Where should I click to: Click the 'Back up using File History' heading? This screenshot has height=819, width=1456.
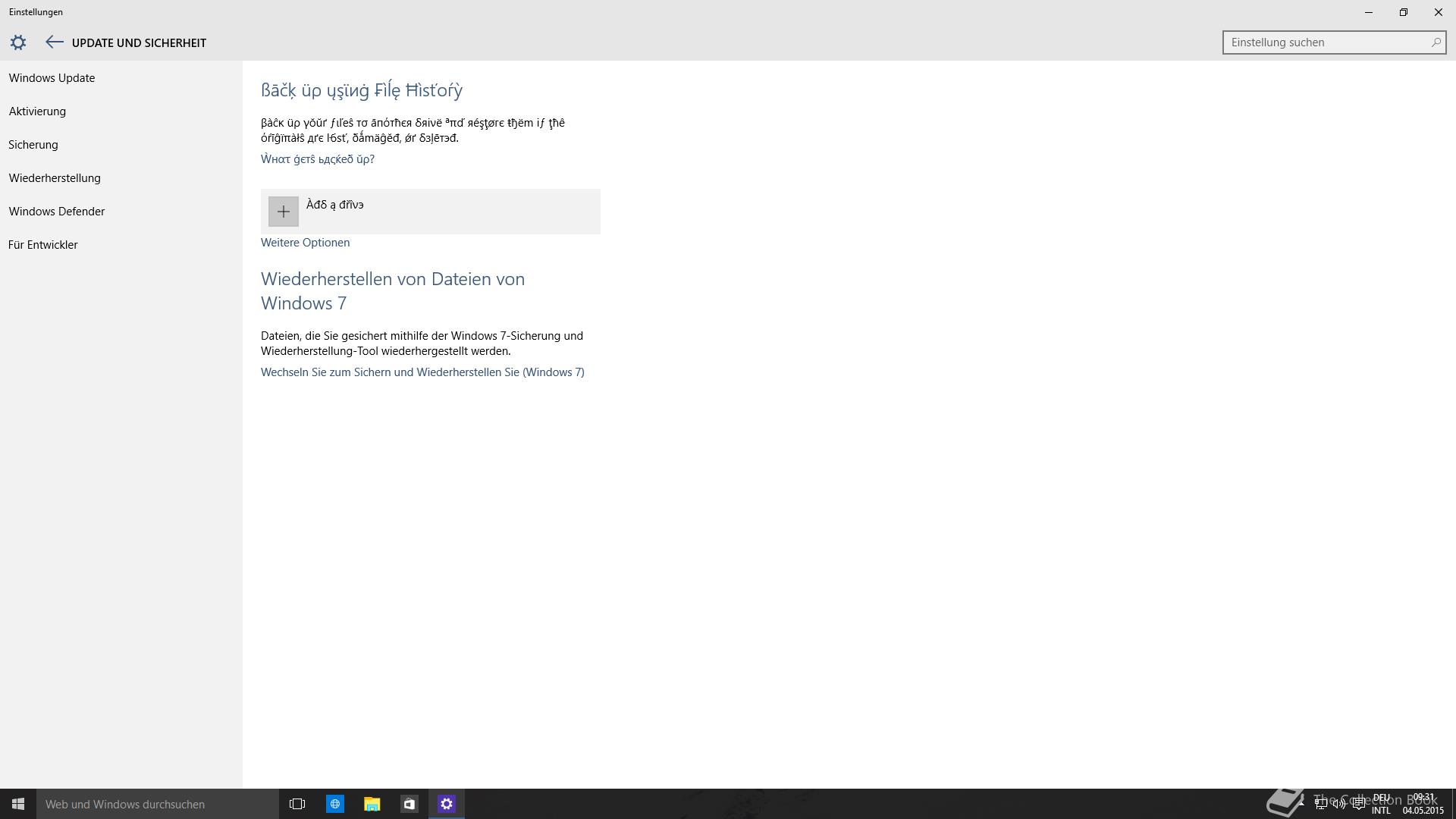pyautogui.click(x=362, y=90)
